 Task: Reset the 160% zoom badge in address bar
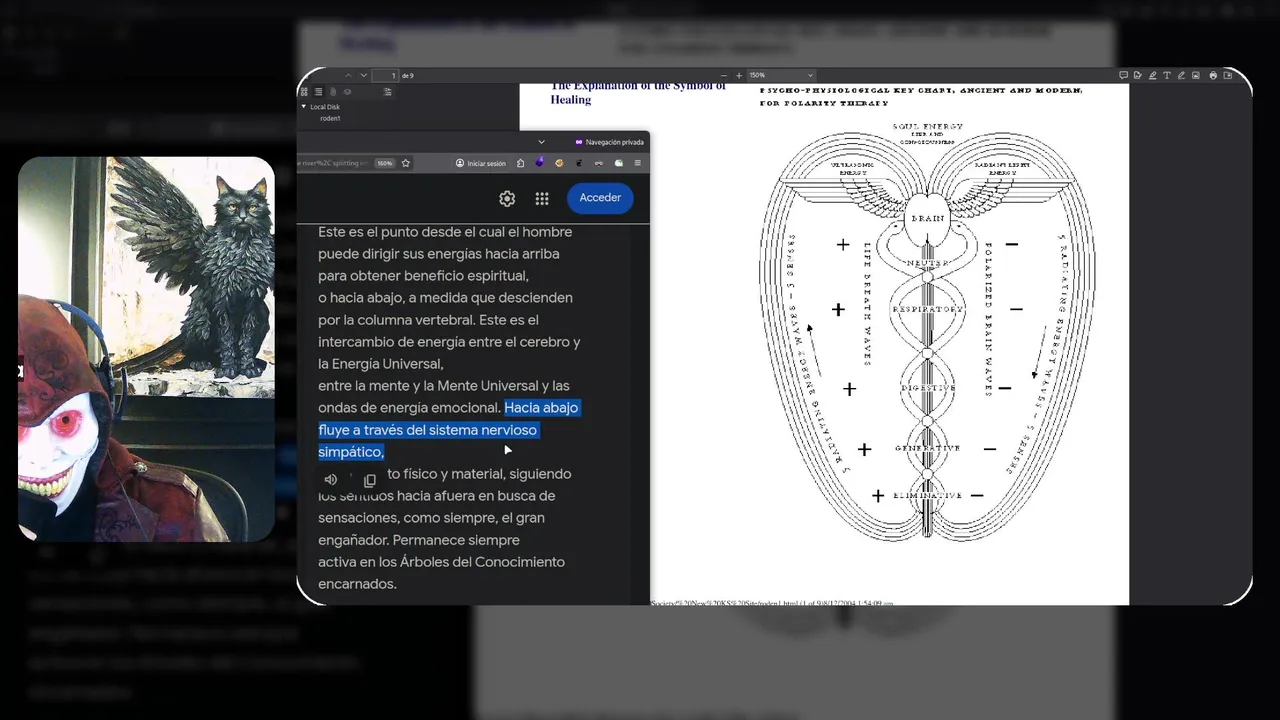coord(385,163)
